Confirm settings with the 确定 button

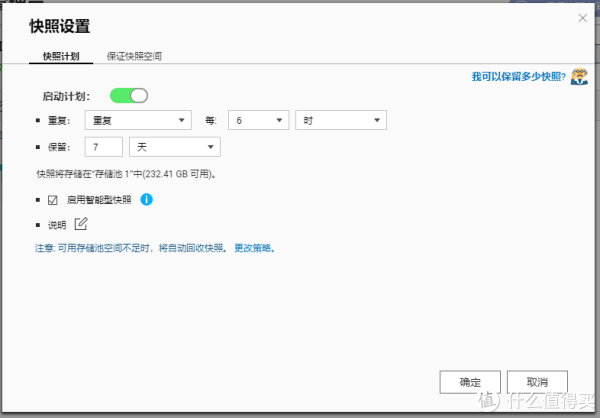469,382
